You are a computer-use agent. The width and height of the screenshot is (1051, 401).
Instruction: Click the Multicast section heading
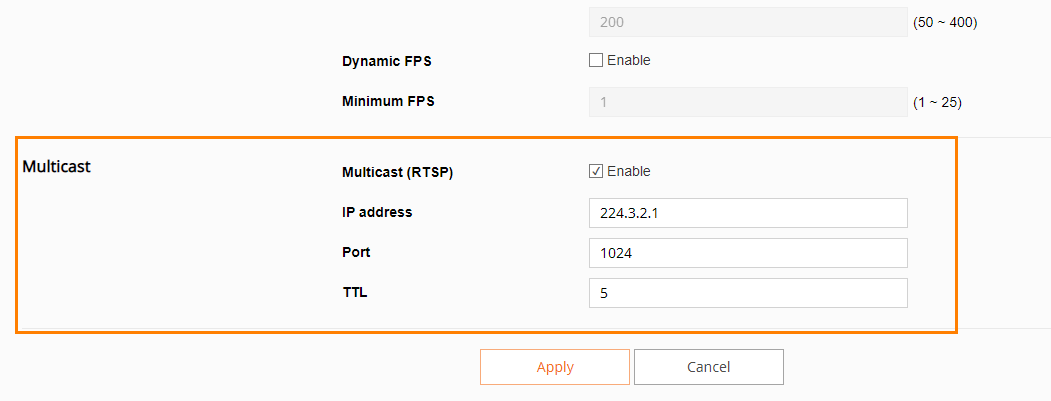click(x=57, y=166)
